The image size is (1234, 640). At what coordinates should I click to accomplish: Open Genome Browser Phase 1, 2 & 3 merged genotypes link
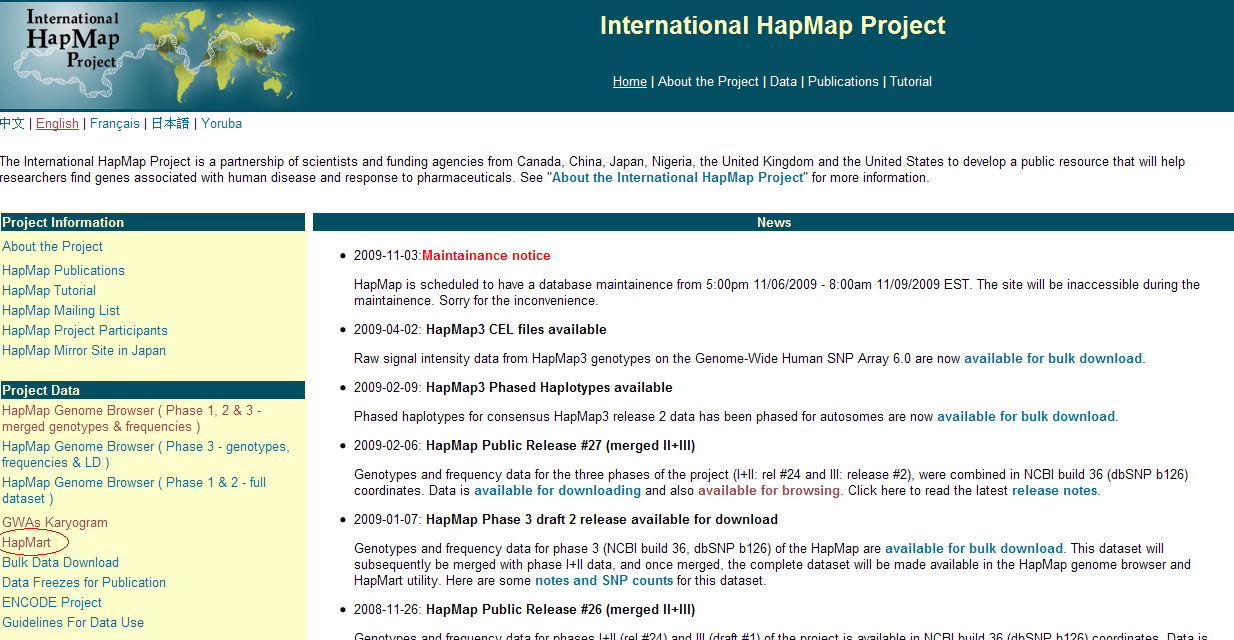[x=133, y=419]
